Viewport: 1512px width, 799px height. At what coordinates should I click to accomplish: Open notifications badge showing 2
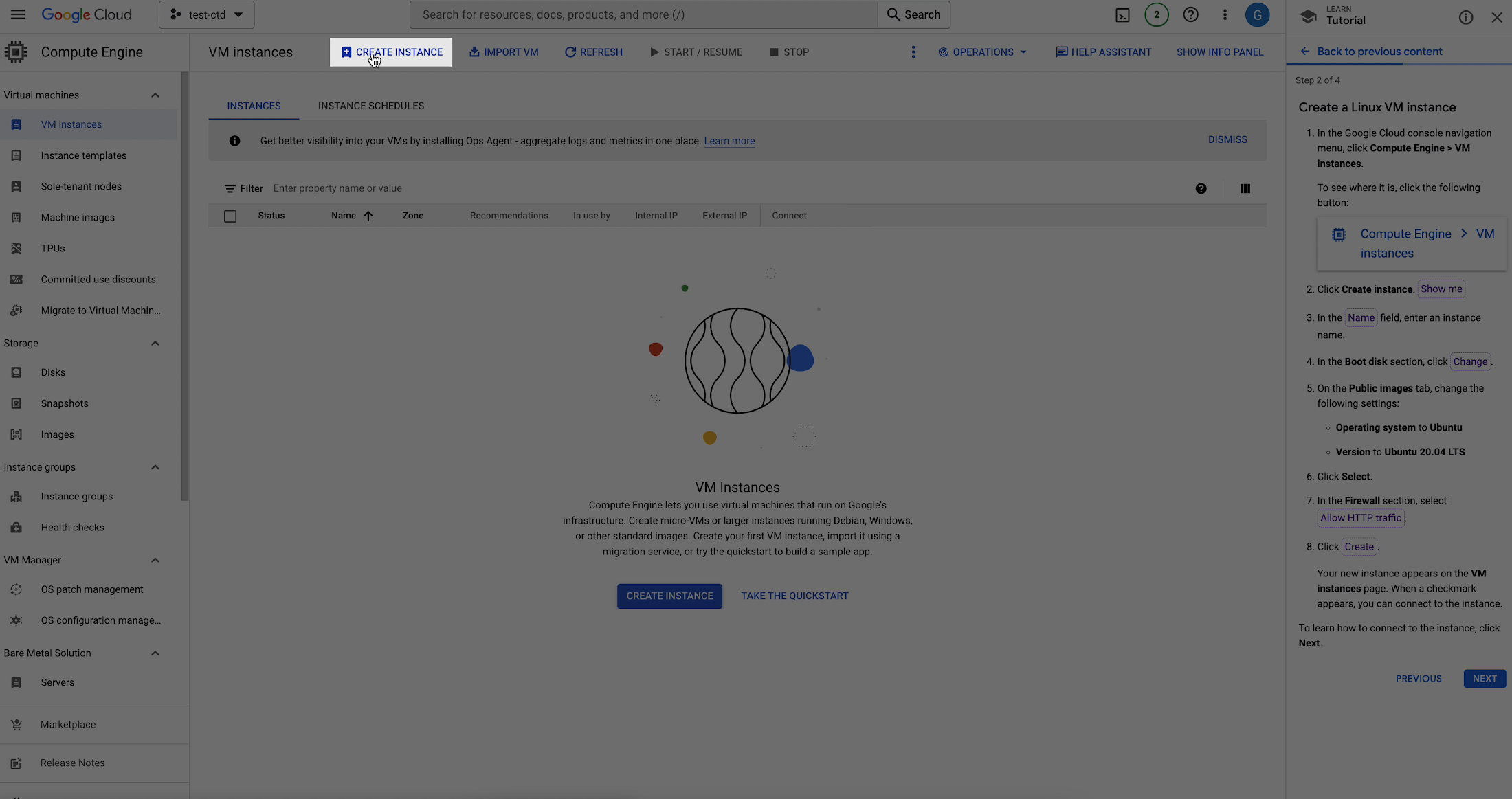tap(1157, 14)
